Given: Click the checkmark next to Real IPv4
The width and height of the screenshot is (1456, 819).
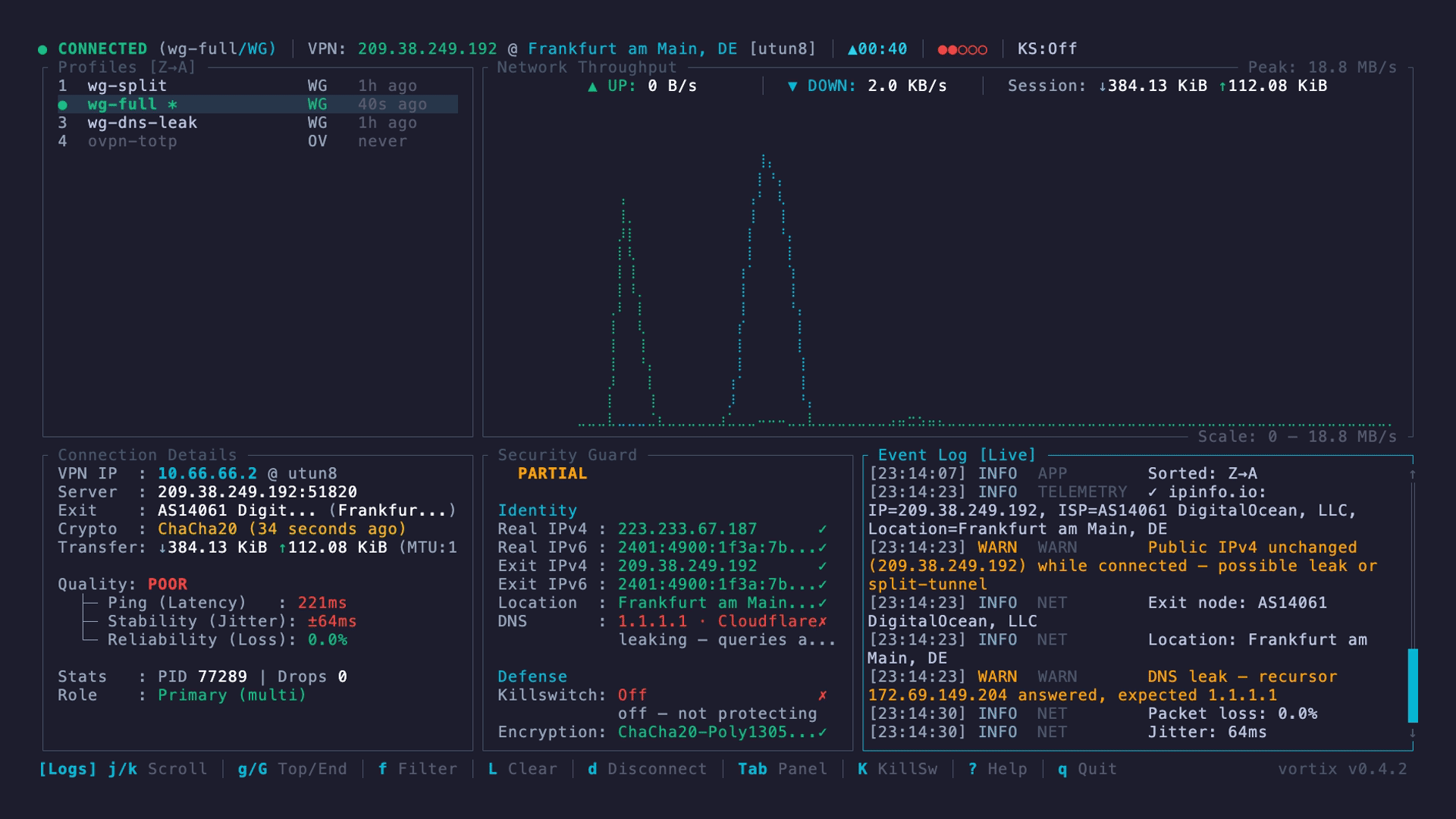Looking at the screenshot, I should [823, 529].
